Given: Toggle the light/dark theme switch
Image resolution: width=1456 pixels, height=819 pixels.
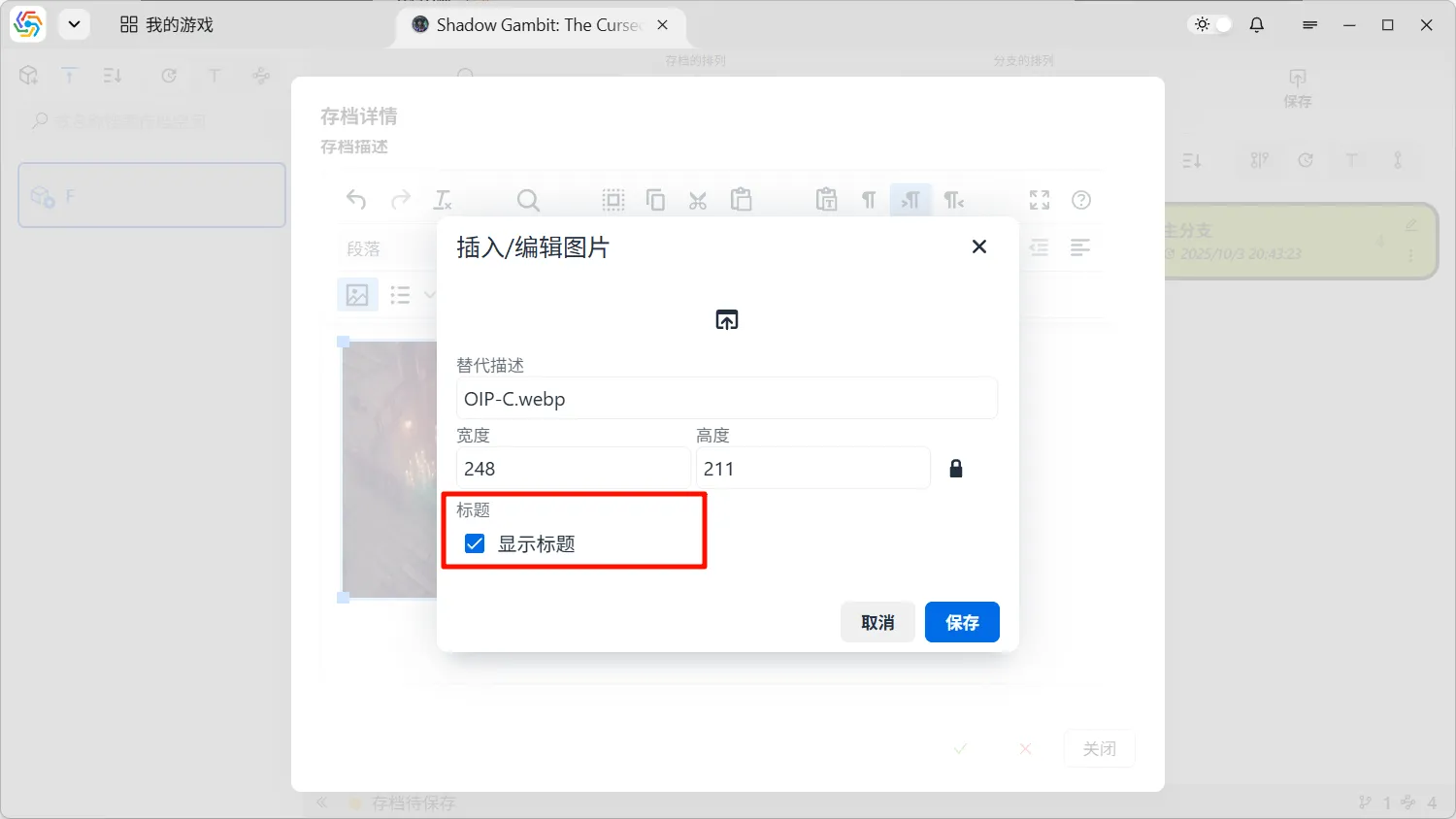Looking at the screenshot, I should [x=1212, y=25].
